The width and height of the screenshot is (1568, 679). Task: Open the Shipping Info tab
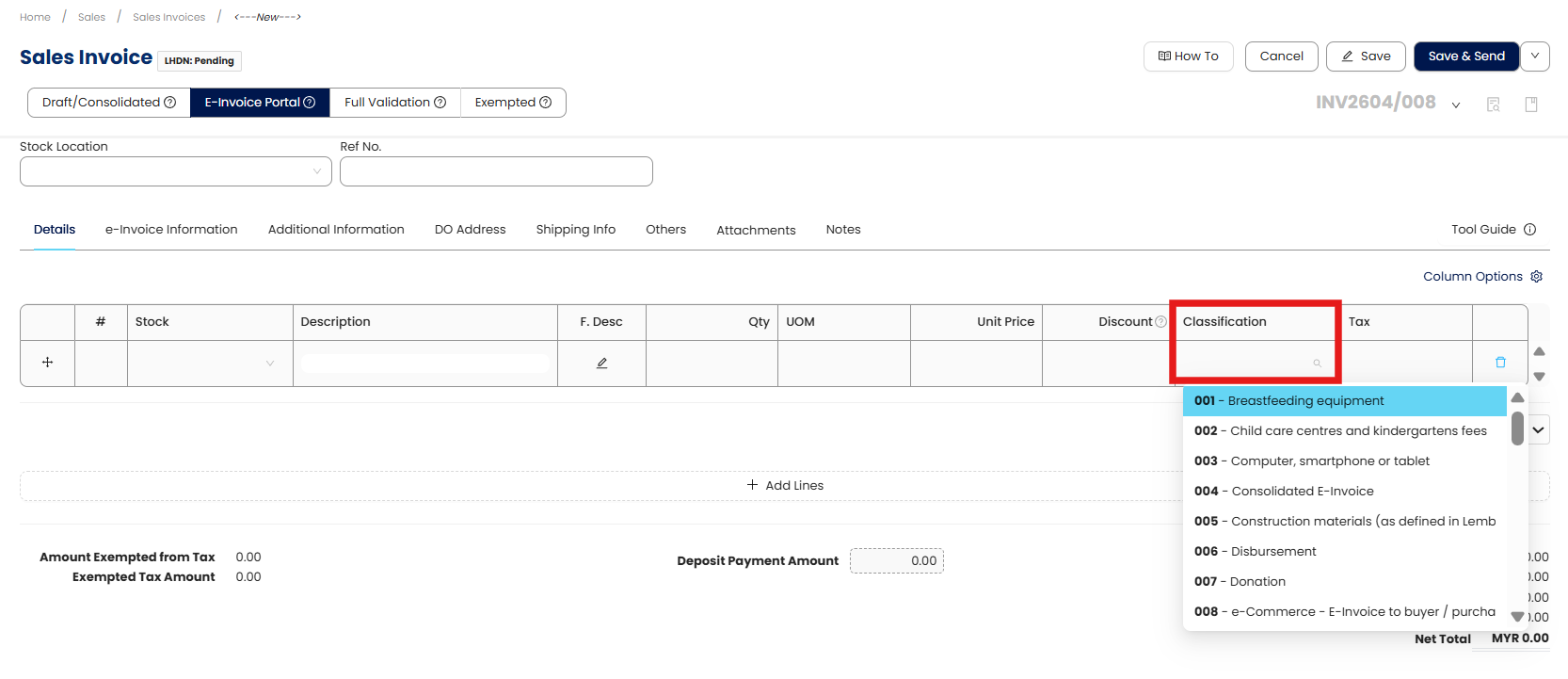click(575, 230)
